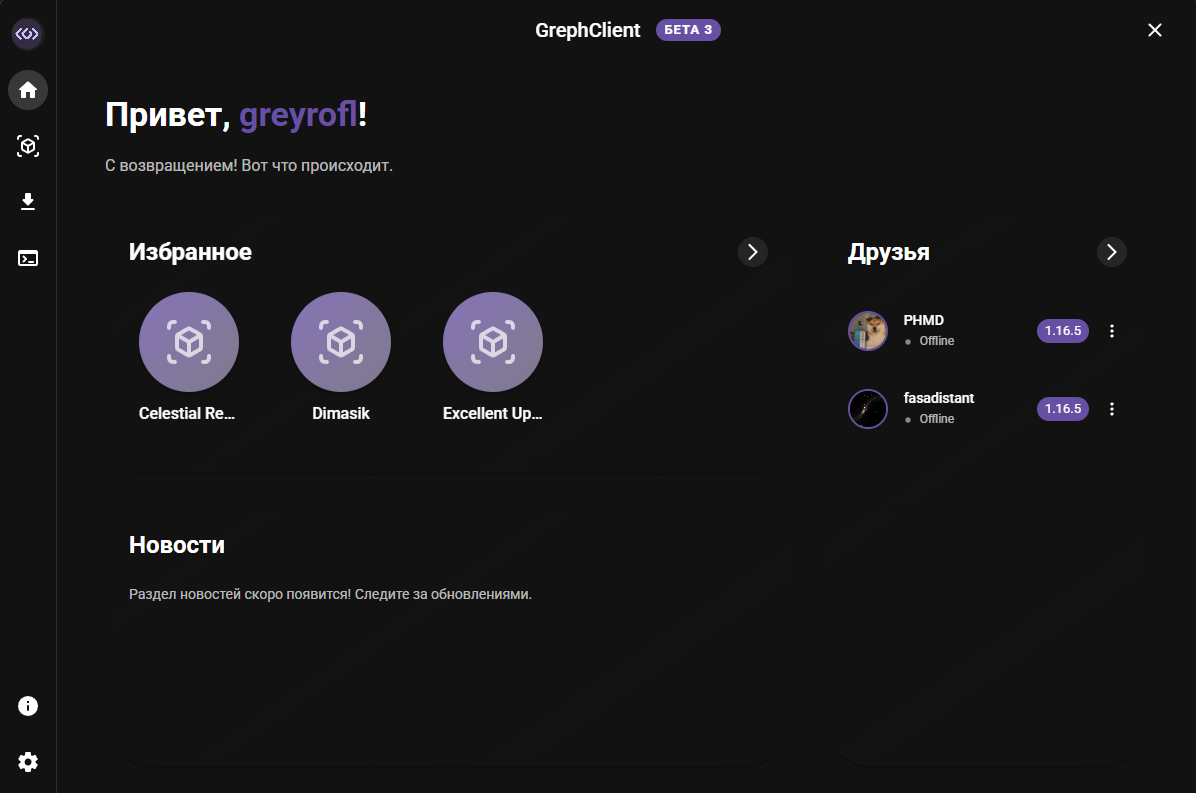This screenshot has height=793, width=1196.
Task: Open the Excellent Up... favorite instance
Action: tap(493, 342)
